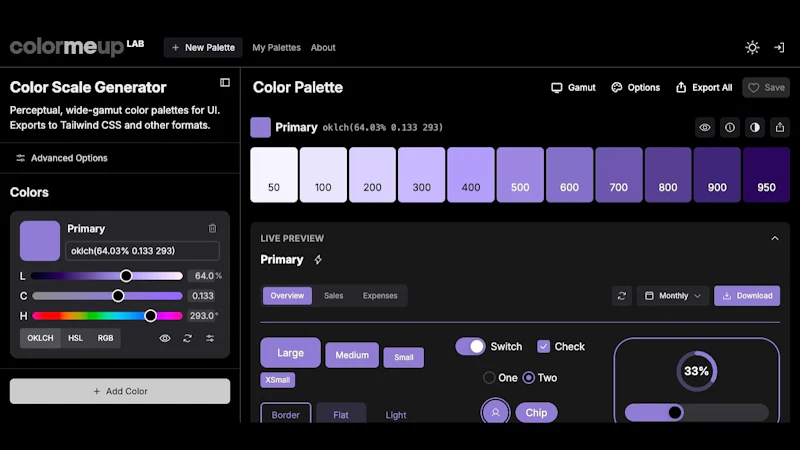The image size is (800, 450).
Task: Select the One radio button
Action: [489, 378]
